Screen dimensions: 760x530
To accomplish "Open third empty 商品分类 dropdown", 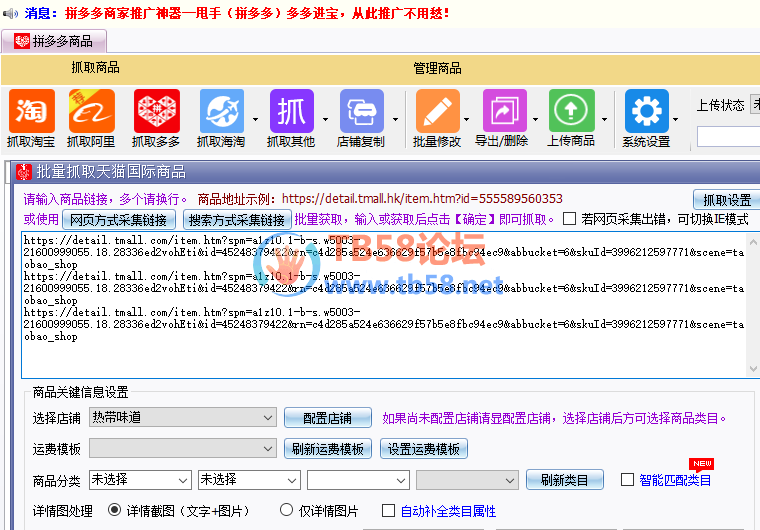I will click(358, 480).
